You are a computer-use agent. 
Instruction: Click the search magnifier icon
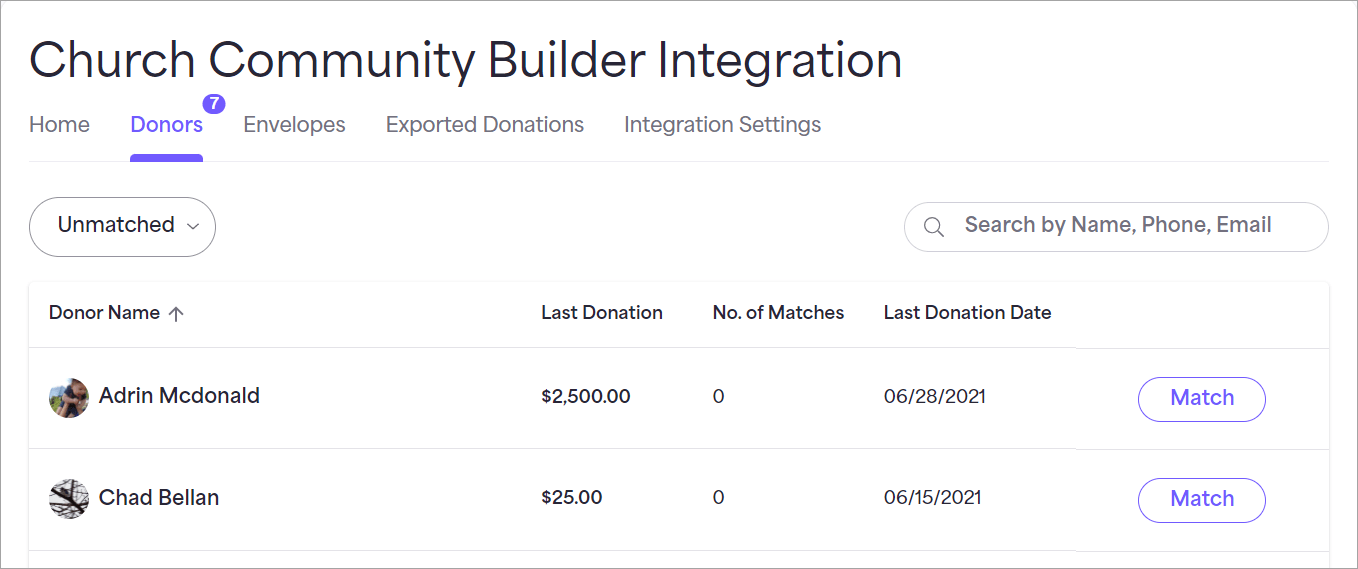[x=933, y=227]
